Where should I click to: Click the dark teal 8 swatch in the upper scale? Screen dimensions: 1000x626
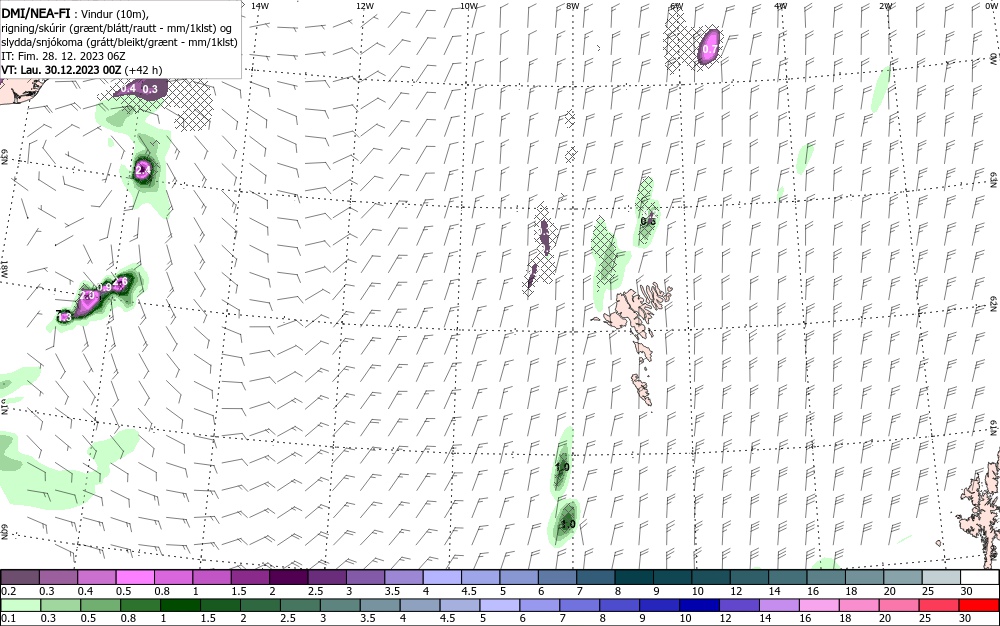(x=635, y=577)
